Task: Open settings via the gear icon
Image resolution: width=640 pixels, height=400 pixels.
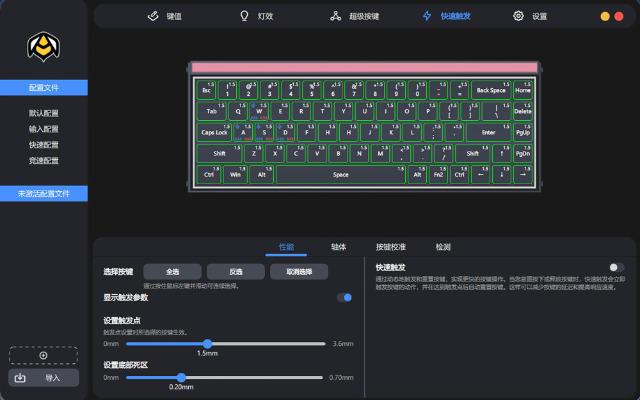Action: coord(518,16)
